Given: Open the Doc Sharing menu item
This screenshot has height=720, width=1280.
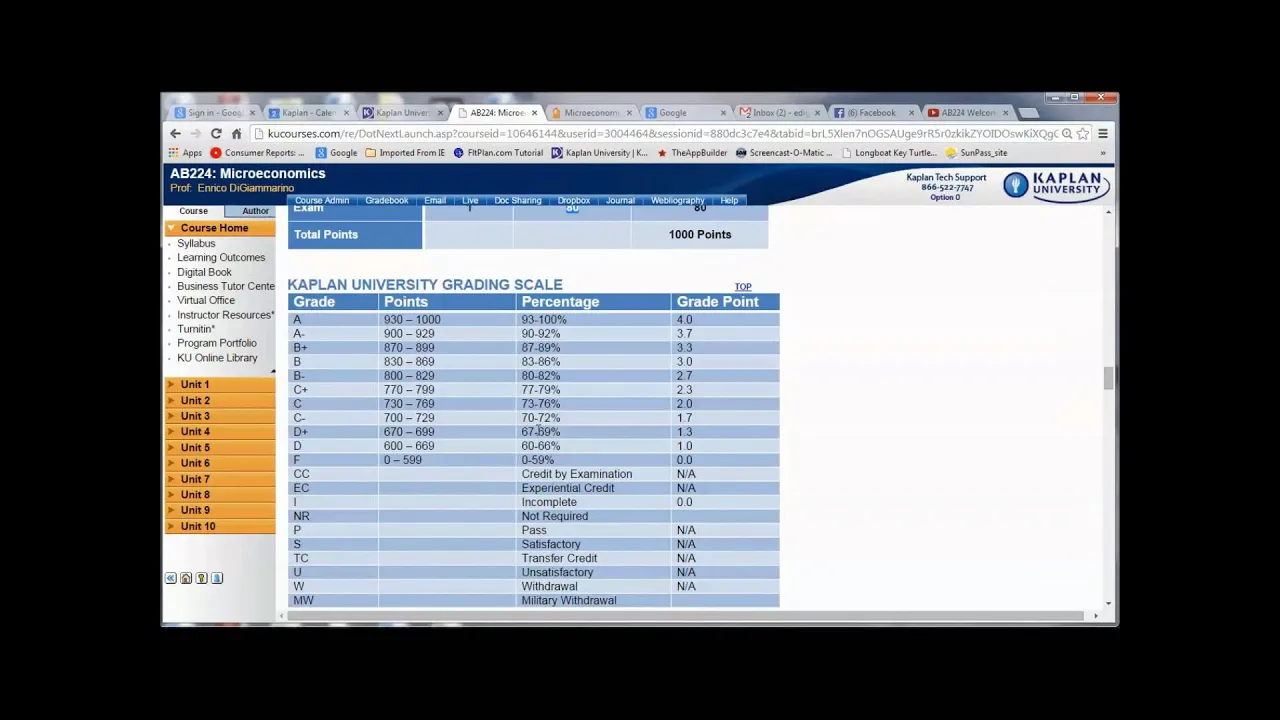Looking at the screenshot, I should (x=518, y=200).
